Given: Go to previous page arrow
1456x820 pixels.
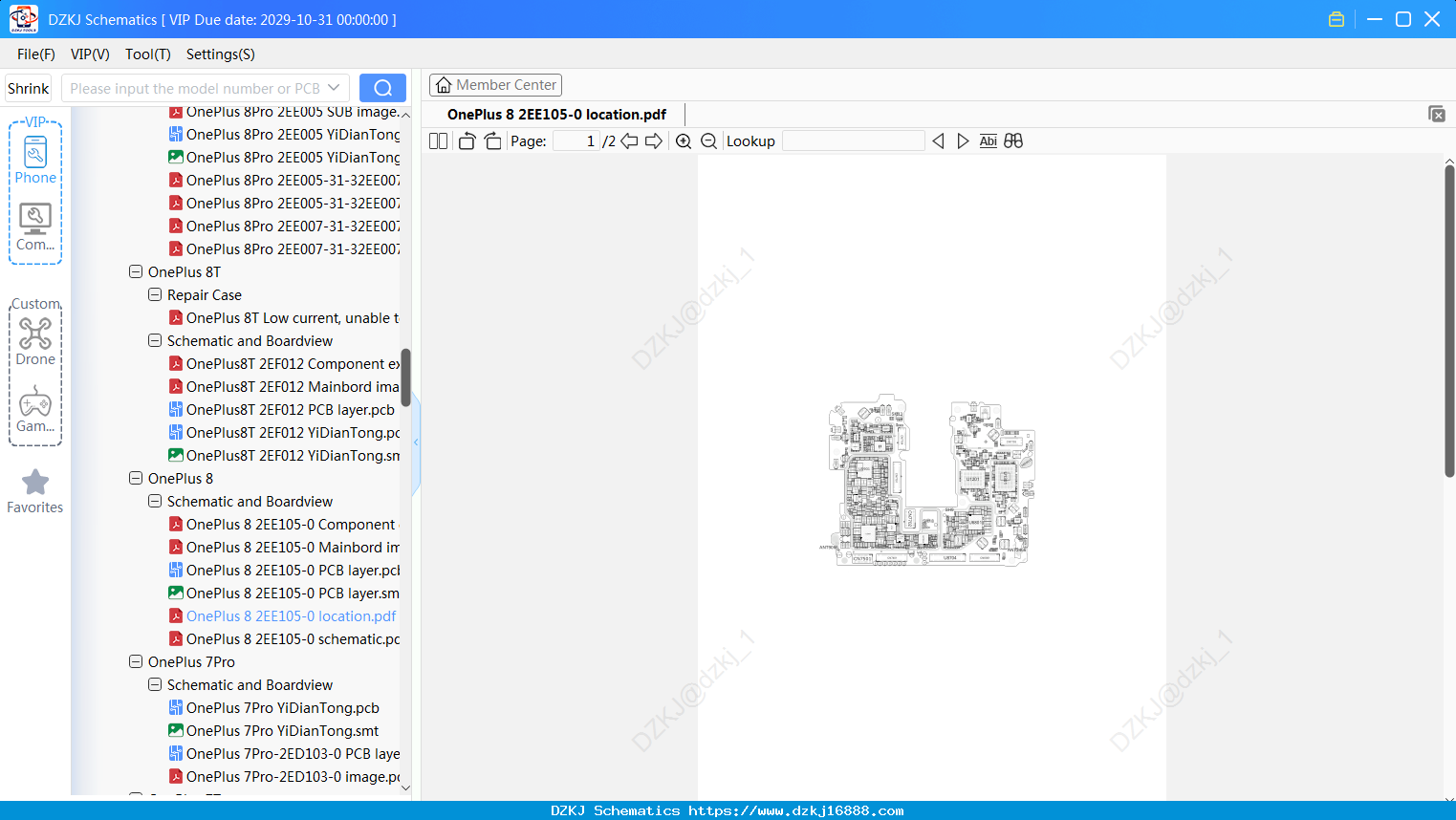Looking at the screenshot, I should [x=629, y=140].
